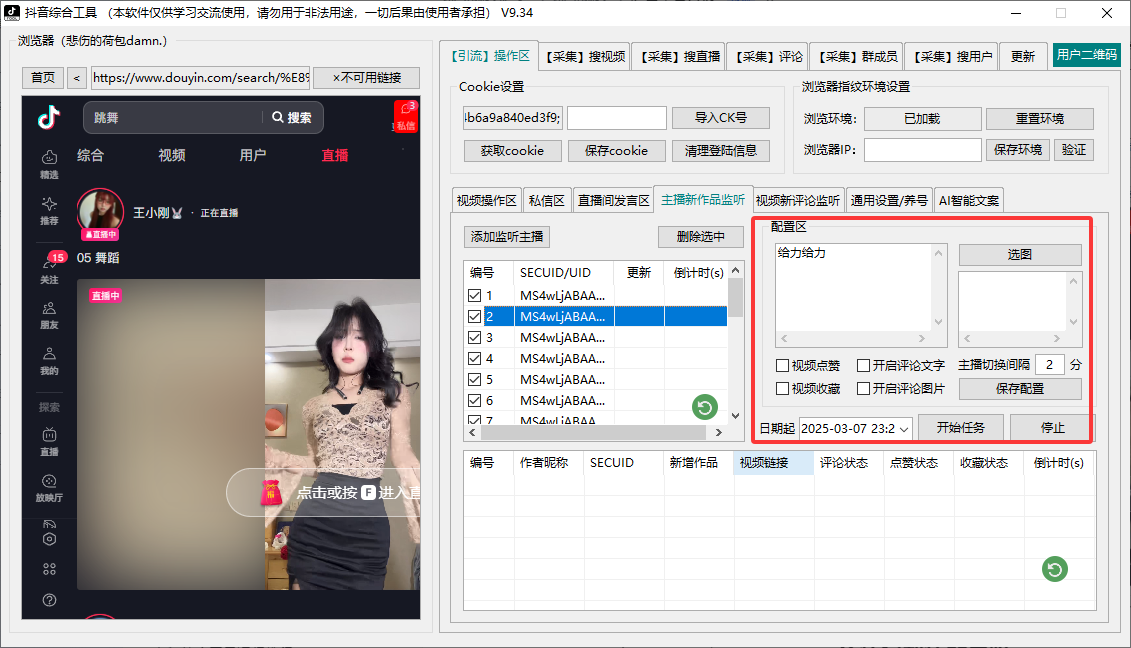Screen dimensions: 1131x648
Task: Select the 用户 tab in Douyin search
Action: 253,155
